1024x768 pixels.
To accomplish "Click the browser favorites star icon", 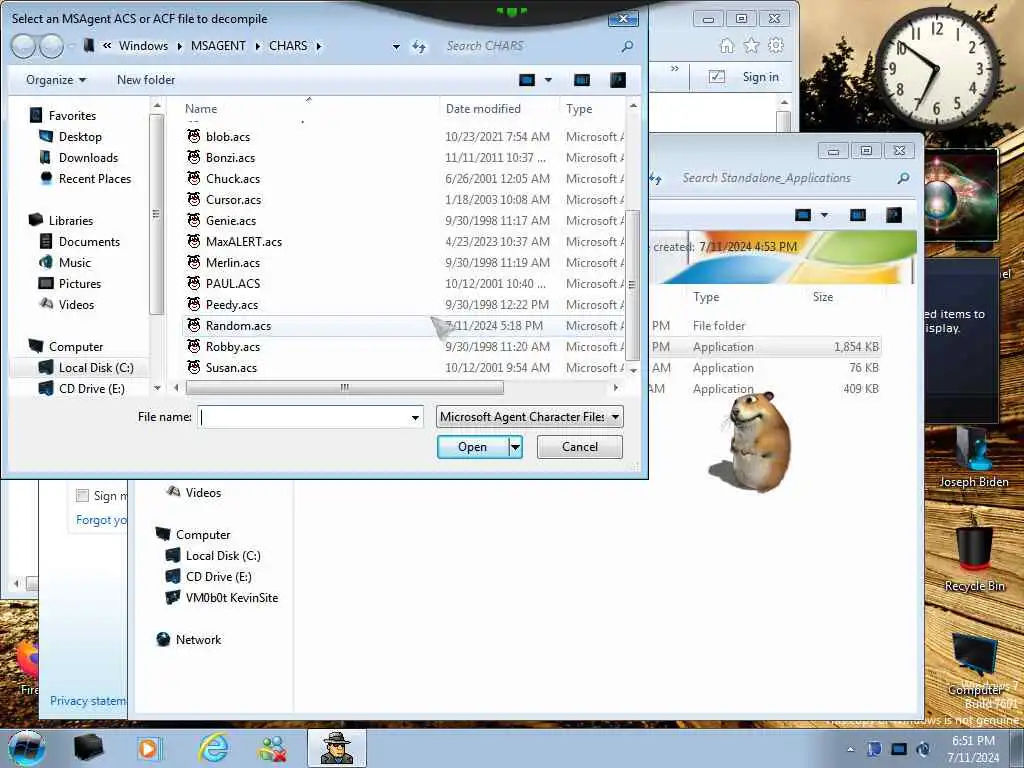I will [751, 46].
